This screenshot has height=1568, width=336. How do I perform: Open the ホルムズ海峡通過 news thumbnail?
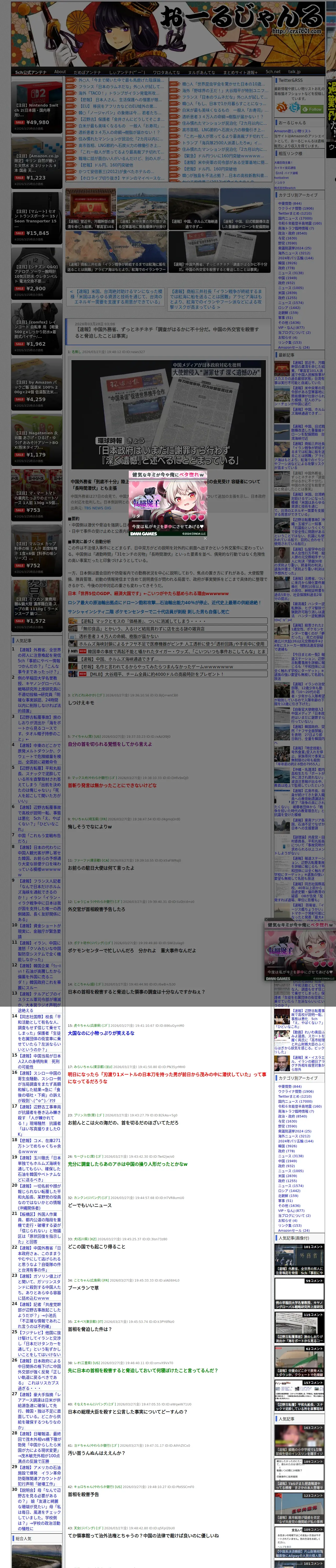193,209
